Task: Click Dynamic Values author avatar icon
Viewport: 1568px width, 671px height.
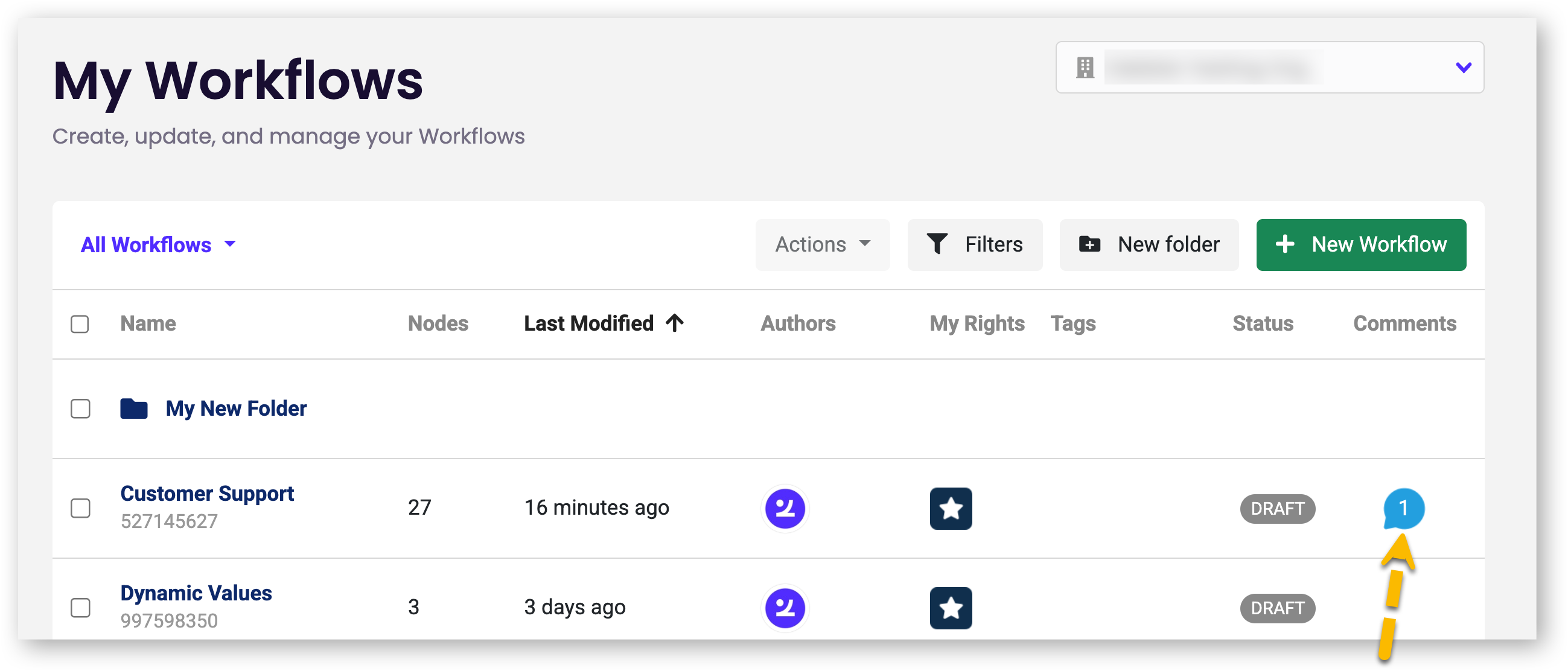Action: pos(785,607)
